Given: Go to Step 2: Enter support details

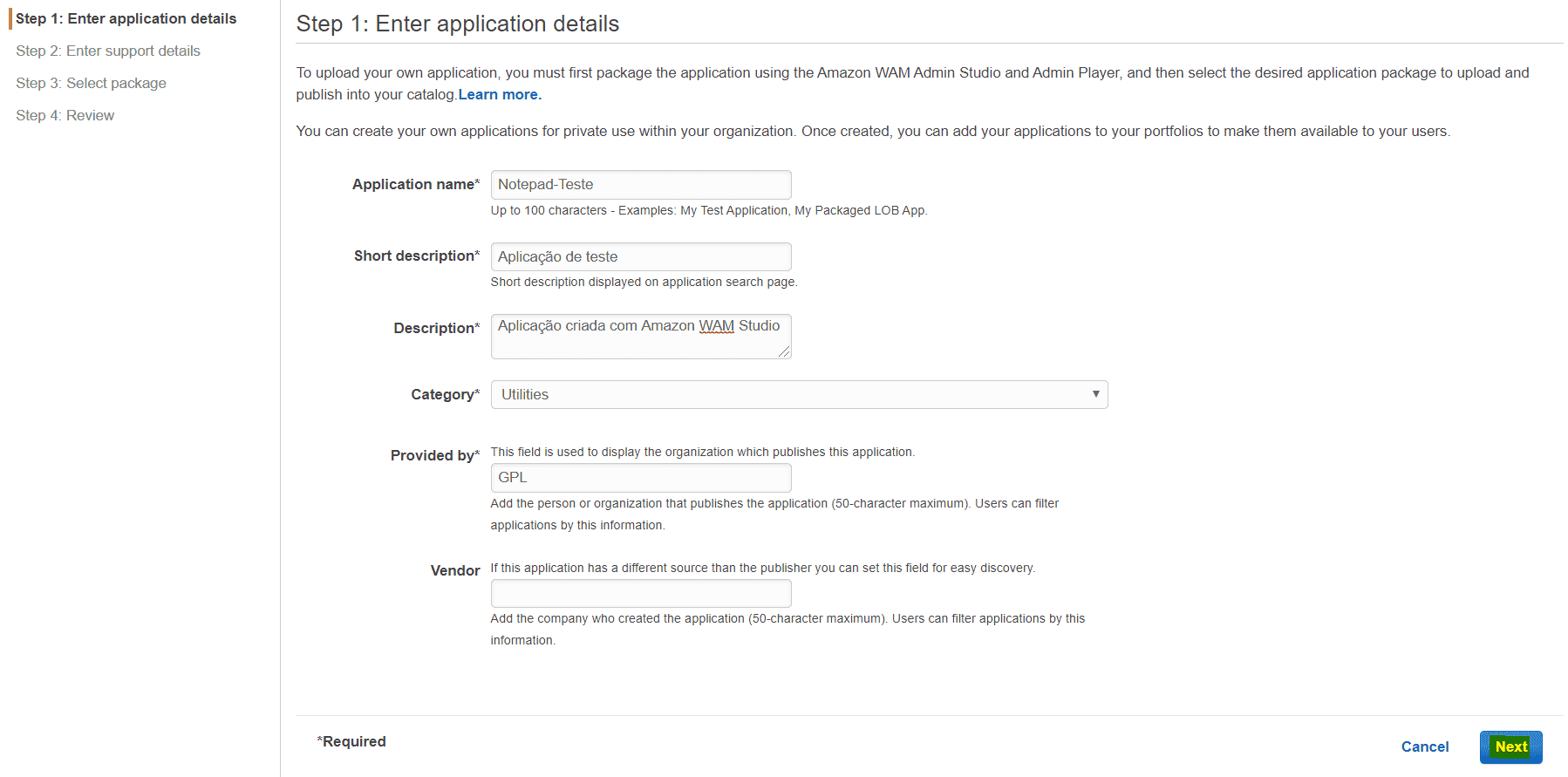Looking at the screenshot, I should [108, 51].
